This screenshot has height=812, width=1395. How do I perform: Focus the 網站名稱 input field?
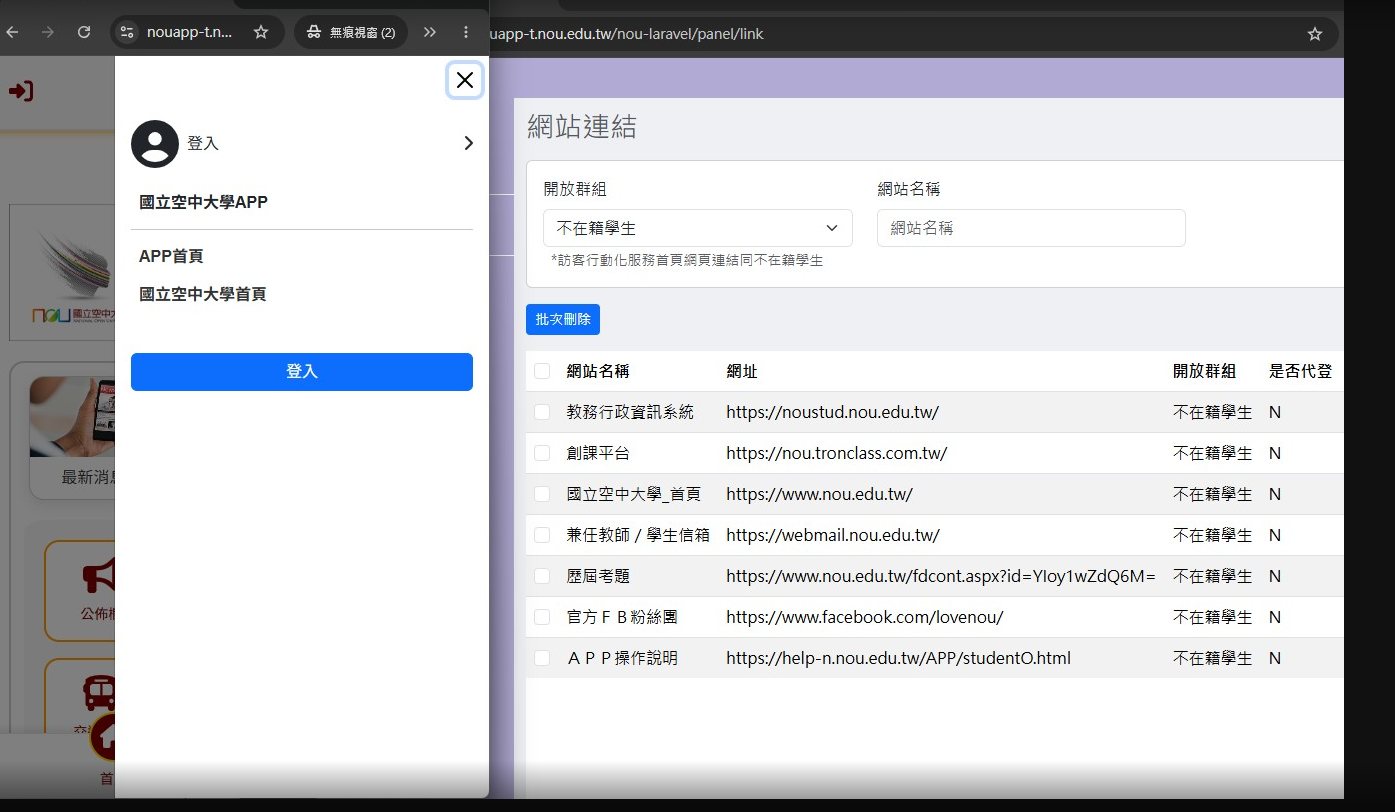coord(1031,228)
